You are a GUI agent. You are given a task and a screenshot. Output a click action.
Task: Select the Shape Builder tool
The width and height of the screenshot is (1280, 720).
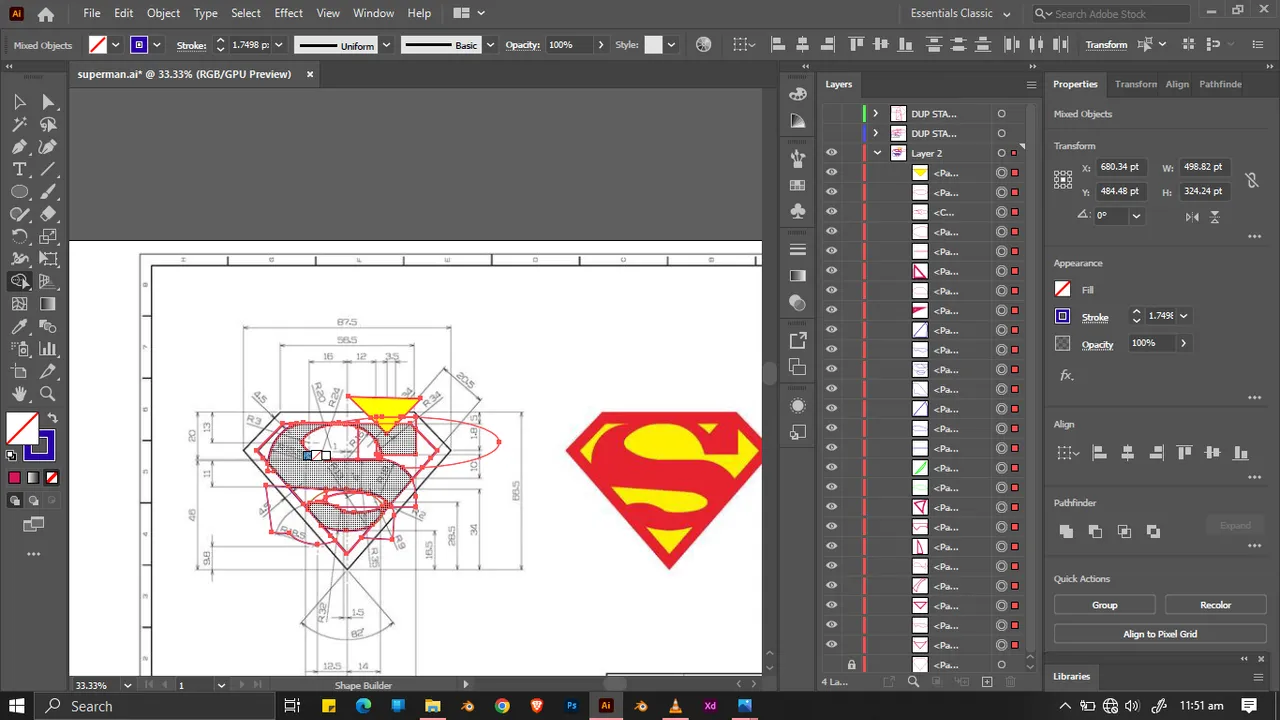click(x=19, y=282)
